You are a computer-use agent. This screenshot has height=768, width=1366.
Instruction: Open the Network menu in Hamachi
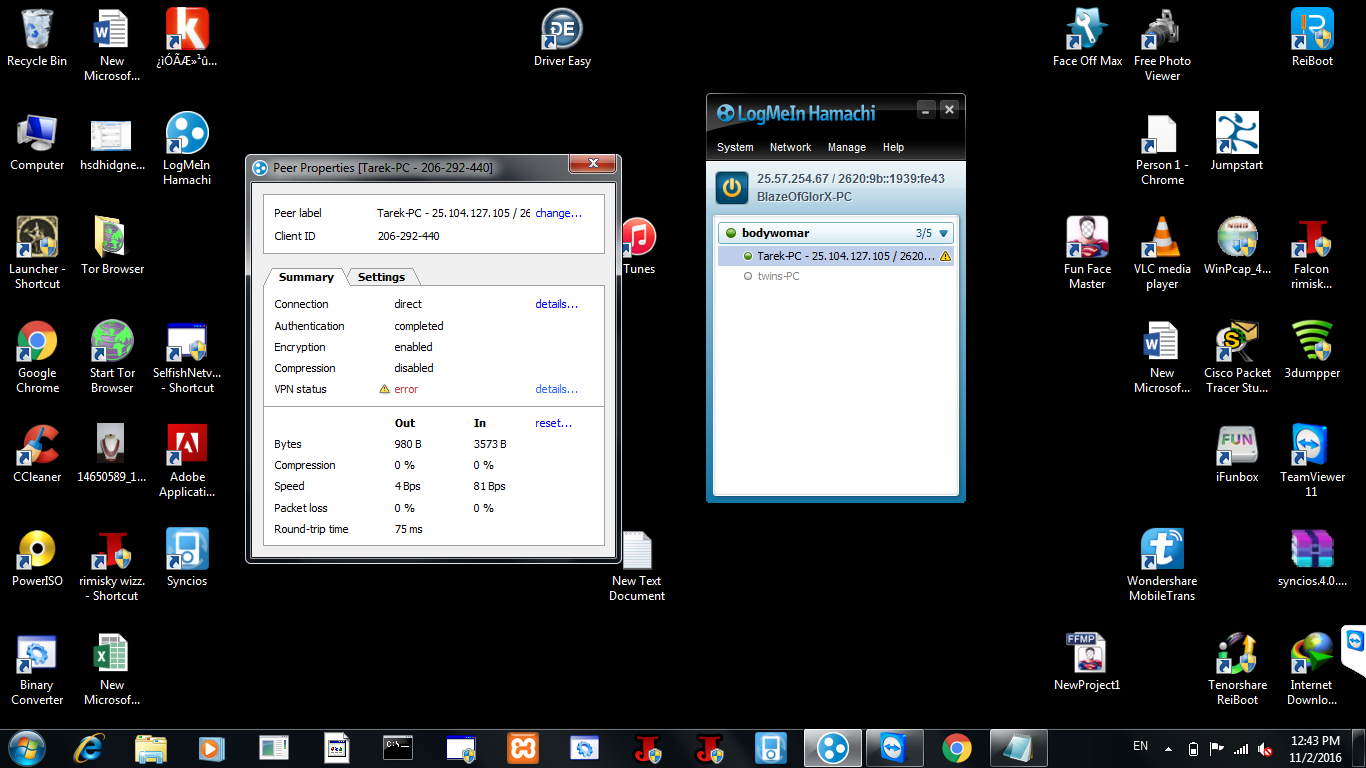(x=790, y=147)
